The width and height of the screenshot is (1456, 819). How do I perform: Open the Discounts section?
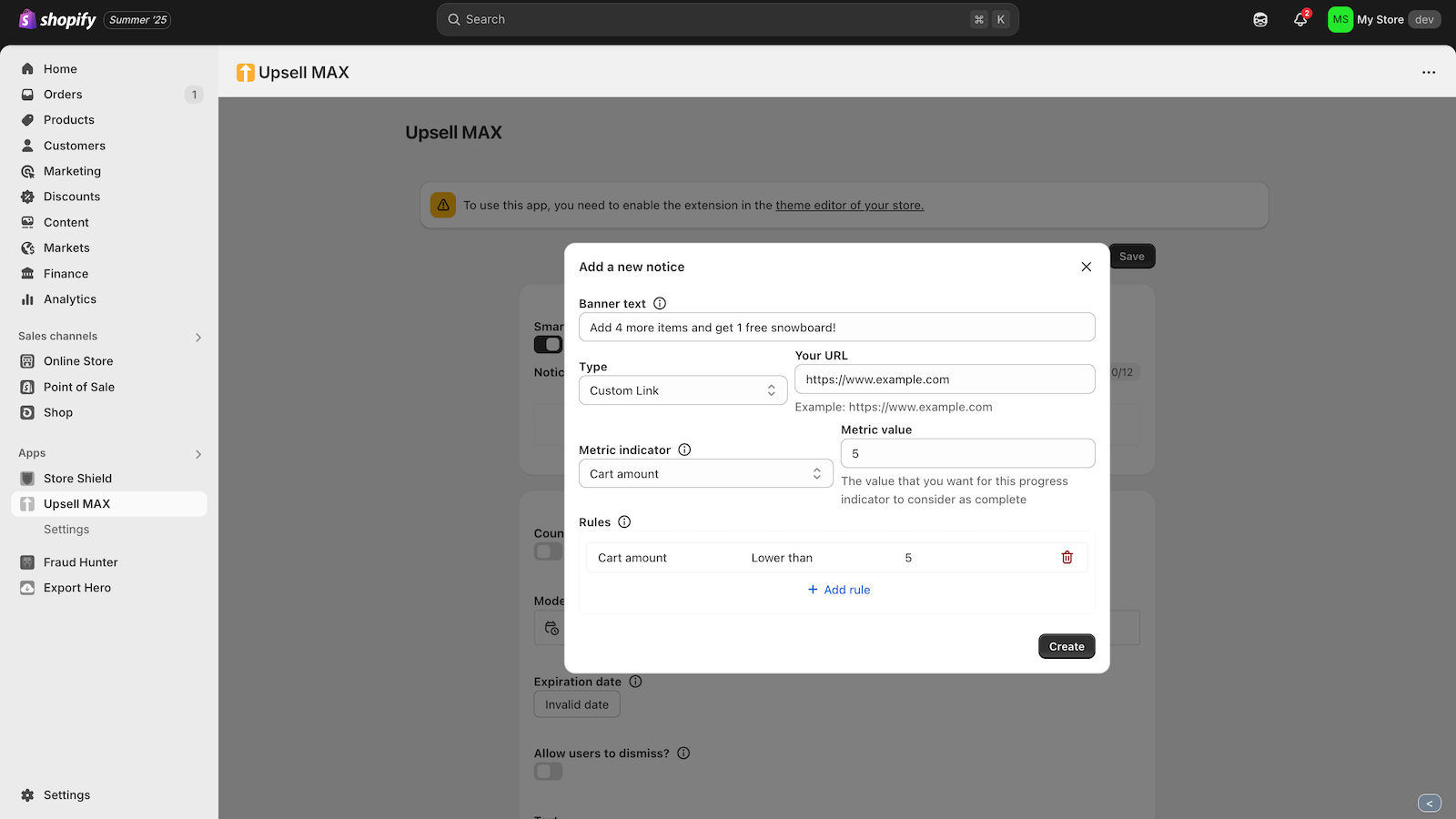(x=72, y=196)
